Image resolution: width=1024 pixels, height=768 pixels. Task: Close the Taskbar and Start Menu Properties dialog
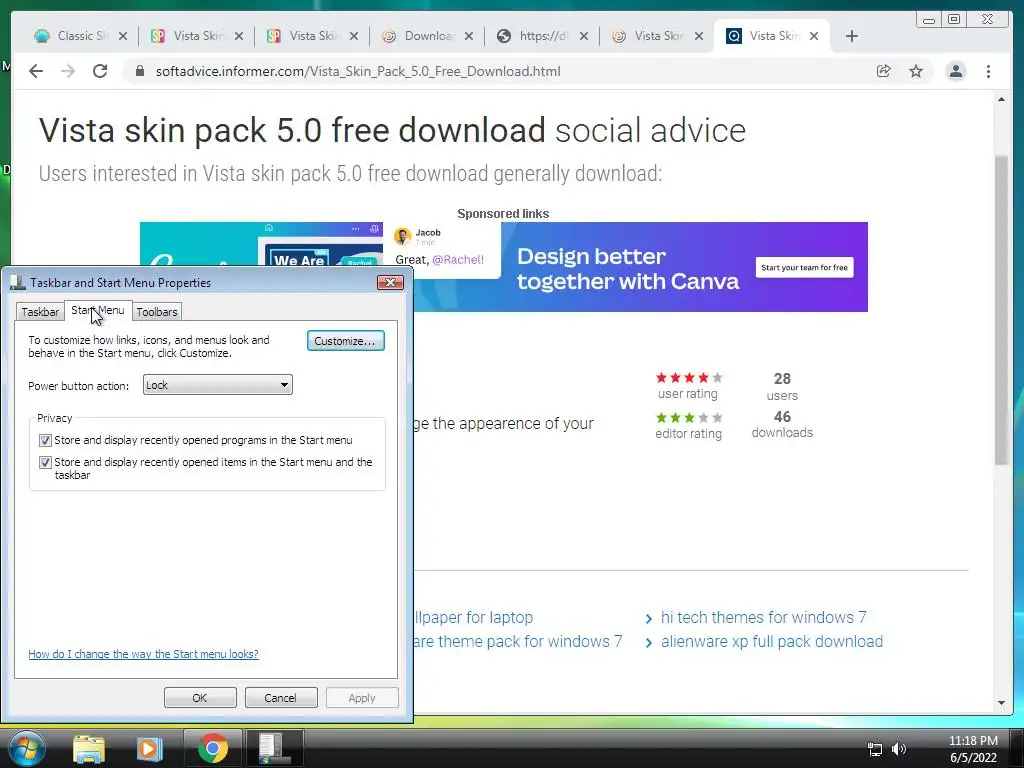coord(391,282)
